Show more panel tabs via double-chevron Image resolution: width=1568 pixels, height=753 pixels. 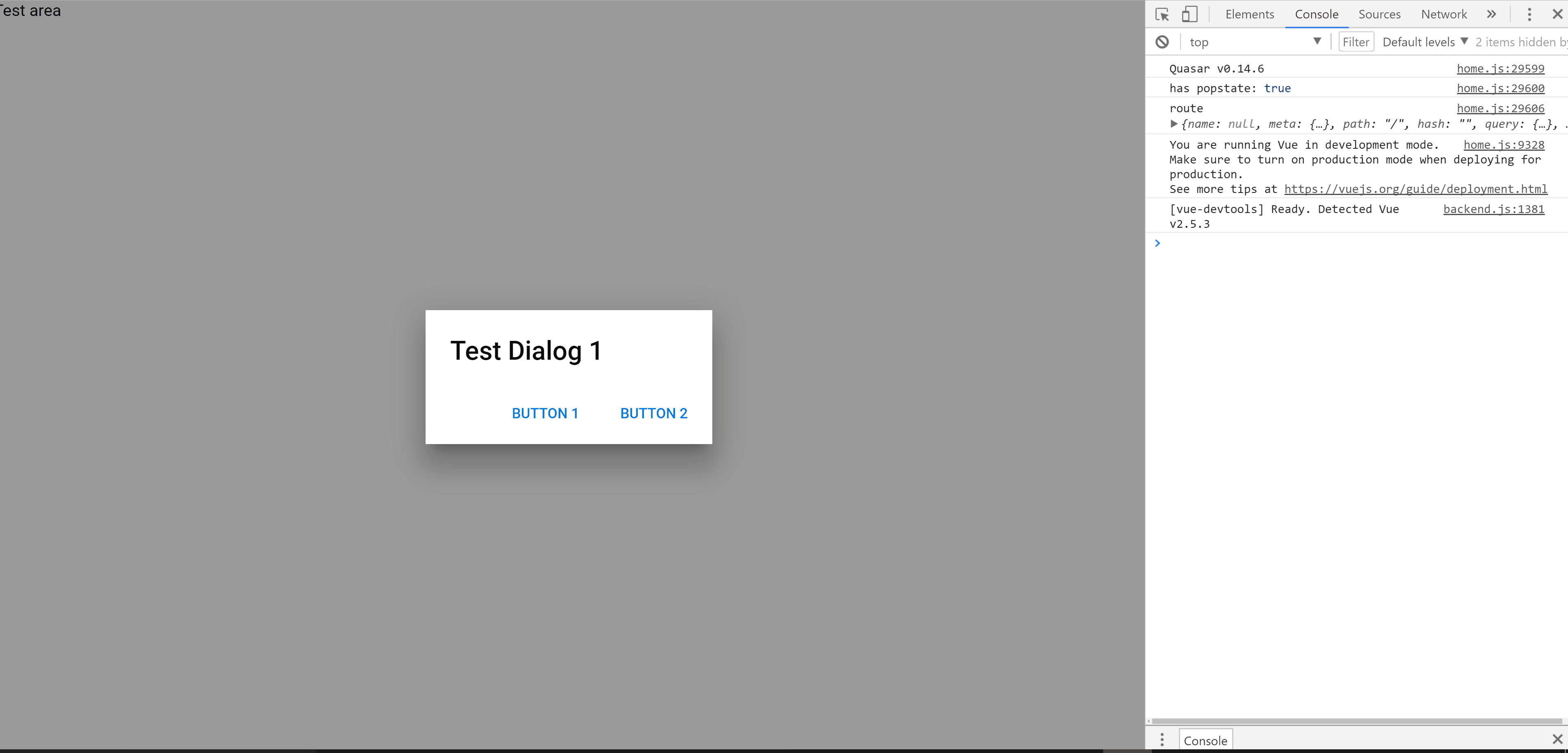point(1491,14)
